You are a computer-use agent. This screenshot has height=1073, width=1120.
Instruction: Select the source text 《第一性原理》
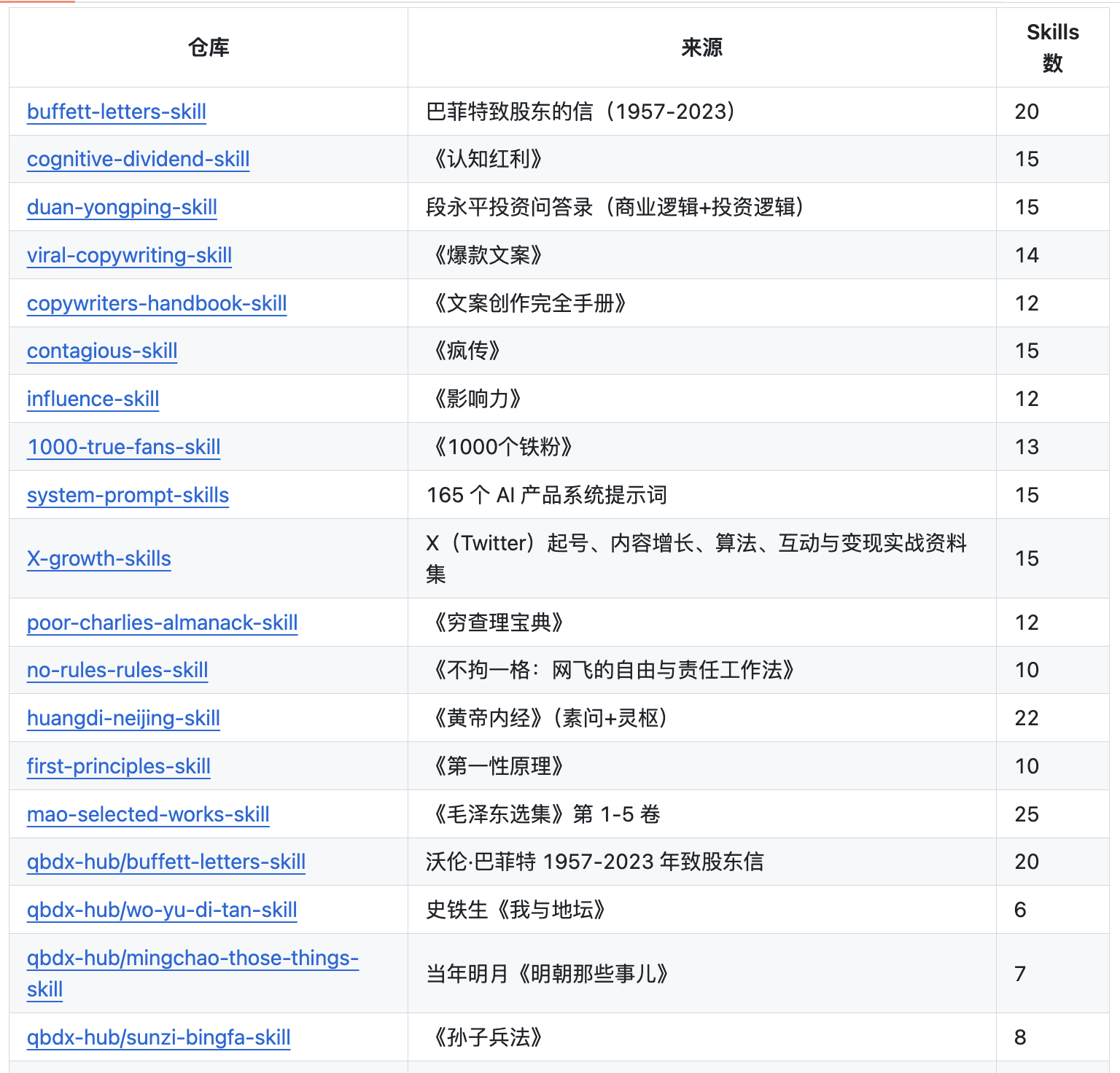499,766
